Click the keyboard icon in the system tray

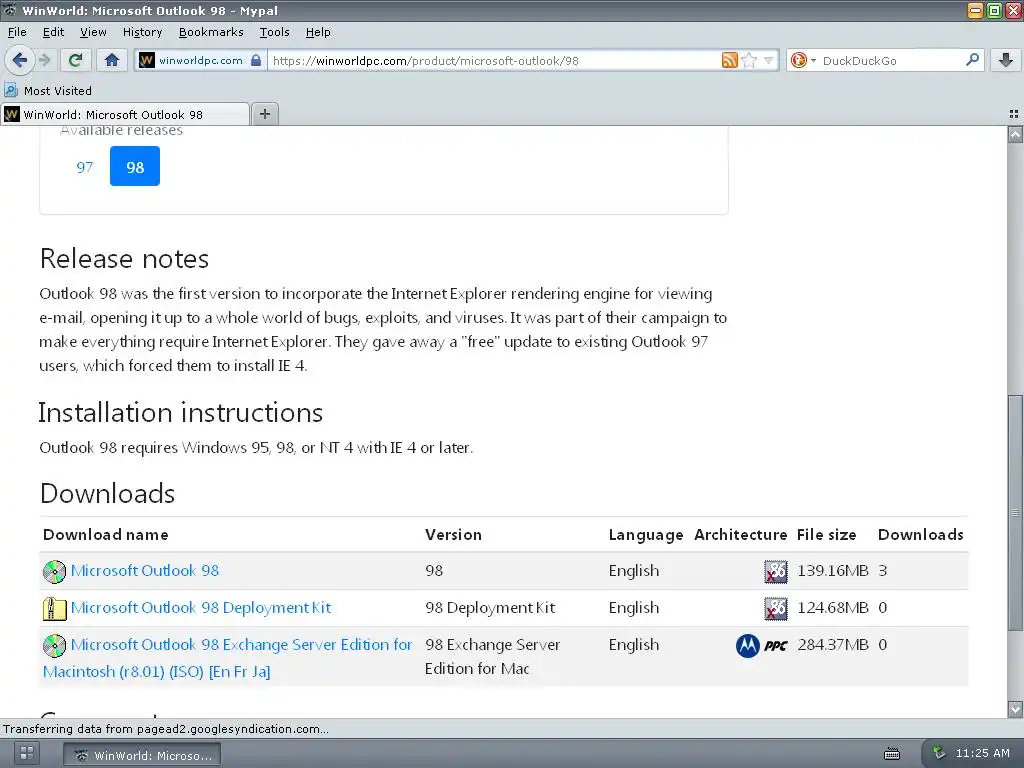pos(891,754)
